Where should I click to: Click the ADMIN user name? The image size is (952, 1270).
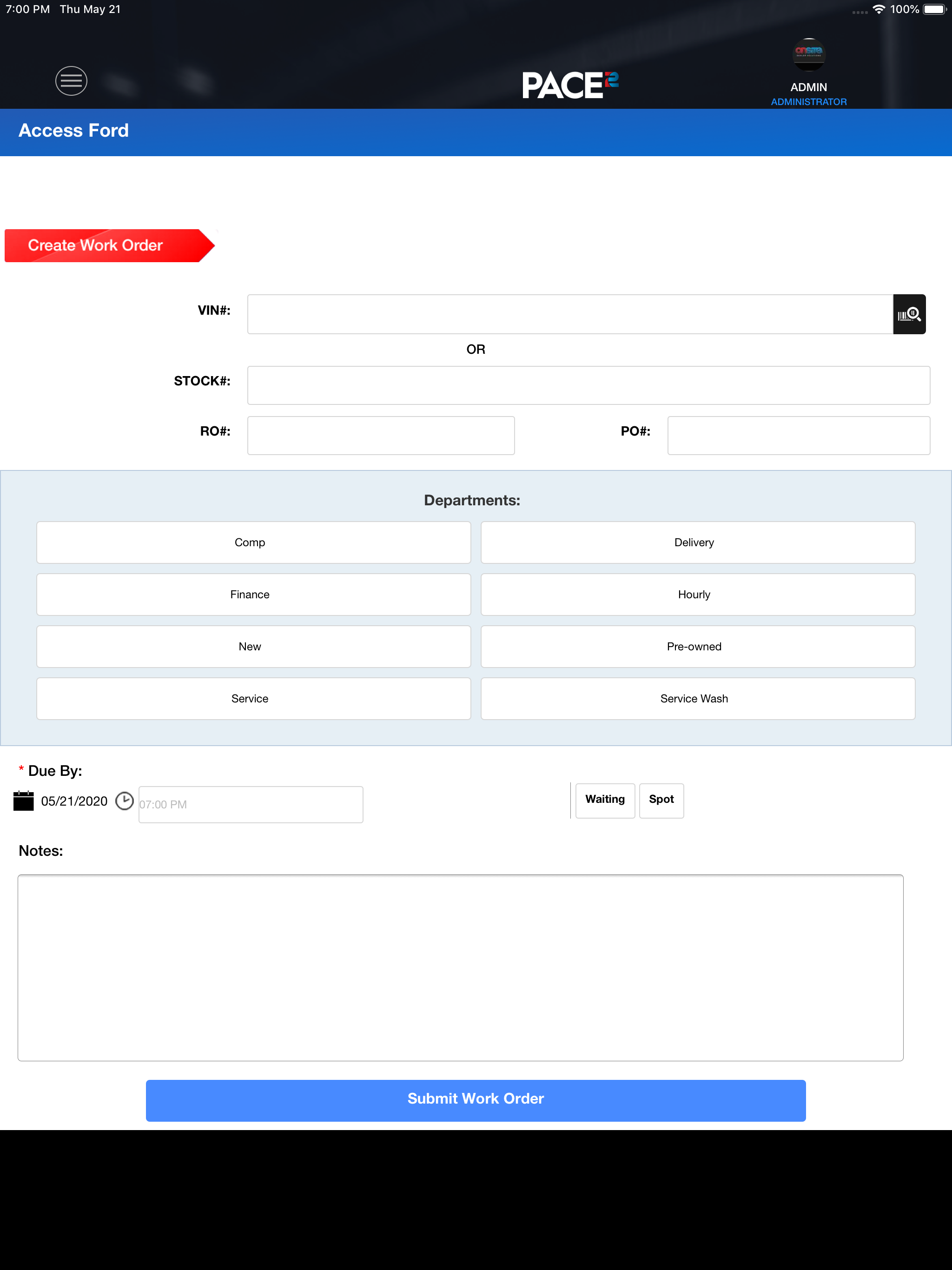pos(808,87)
